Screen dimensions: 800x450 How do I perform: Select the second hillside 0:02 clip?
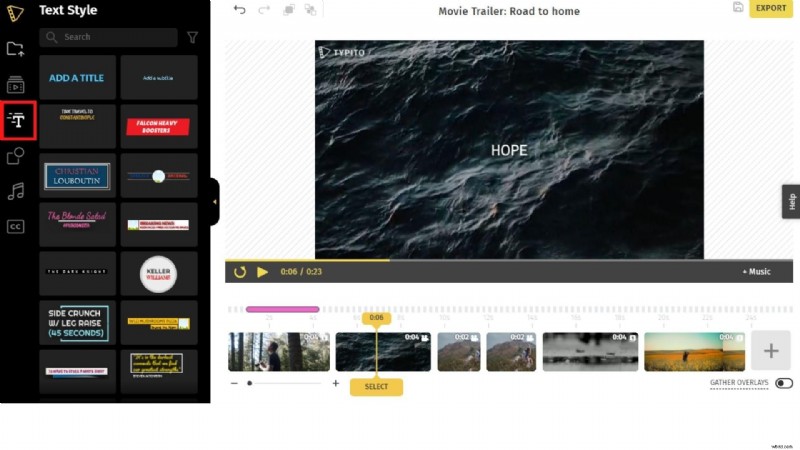[511, 352]
